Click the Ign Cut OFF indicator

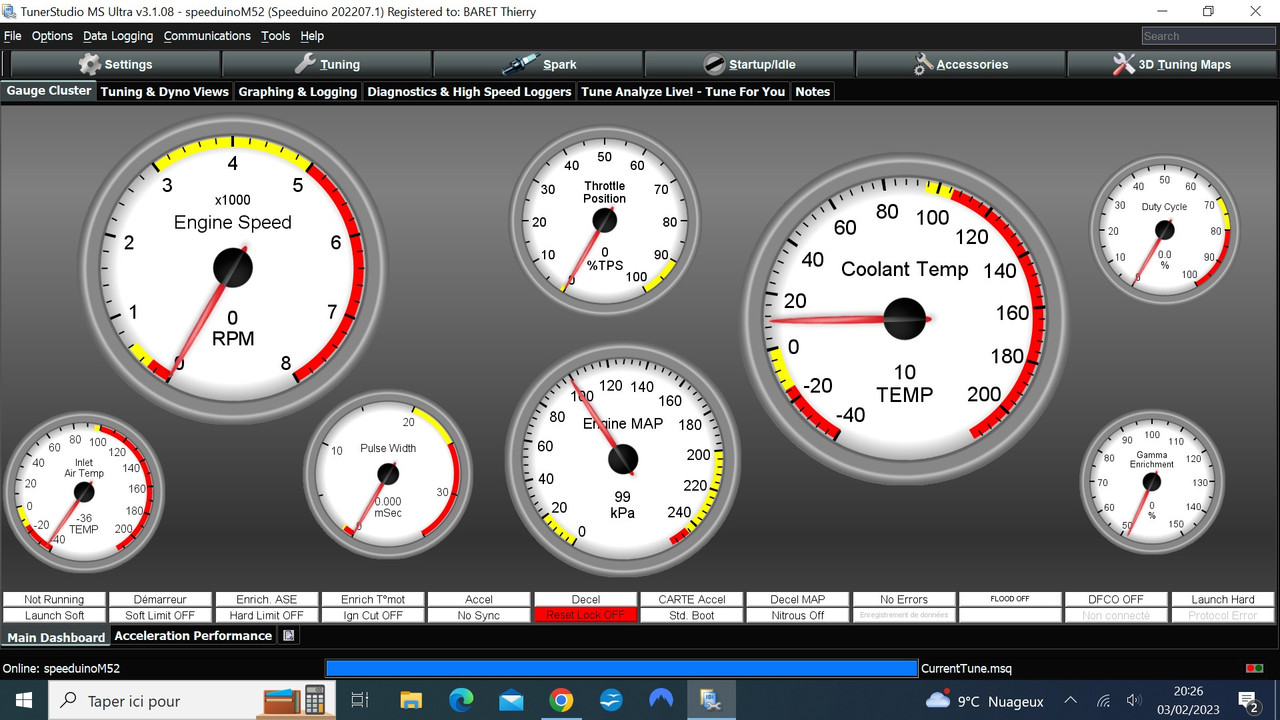(x=373, y=615)
